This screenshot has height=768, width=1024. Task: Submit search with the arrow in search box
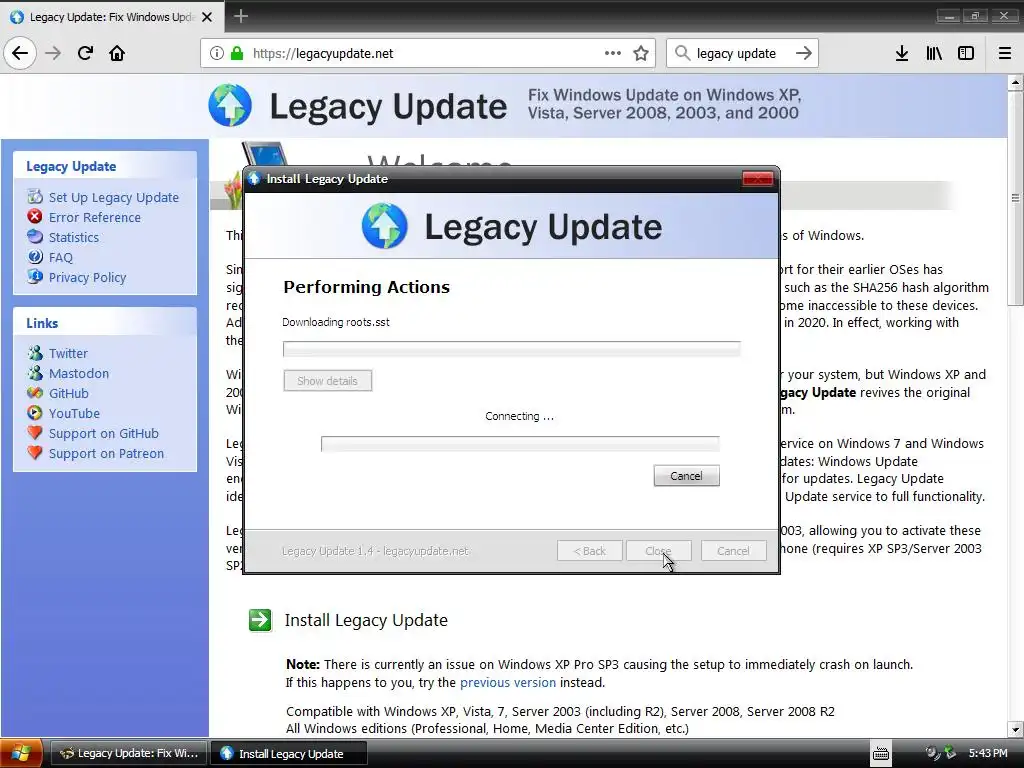804,53
